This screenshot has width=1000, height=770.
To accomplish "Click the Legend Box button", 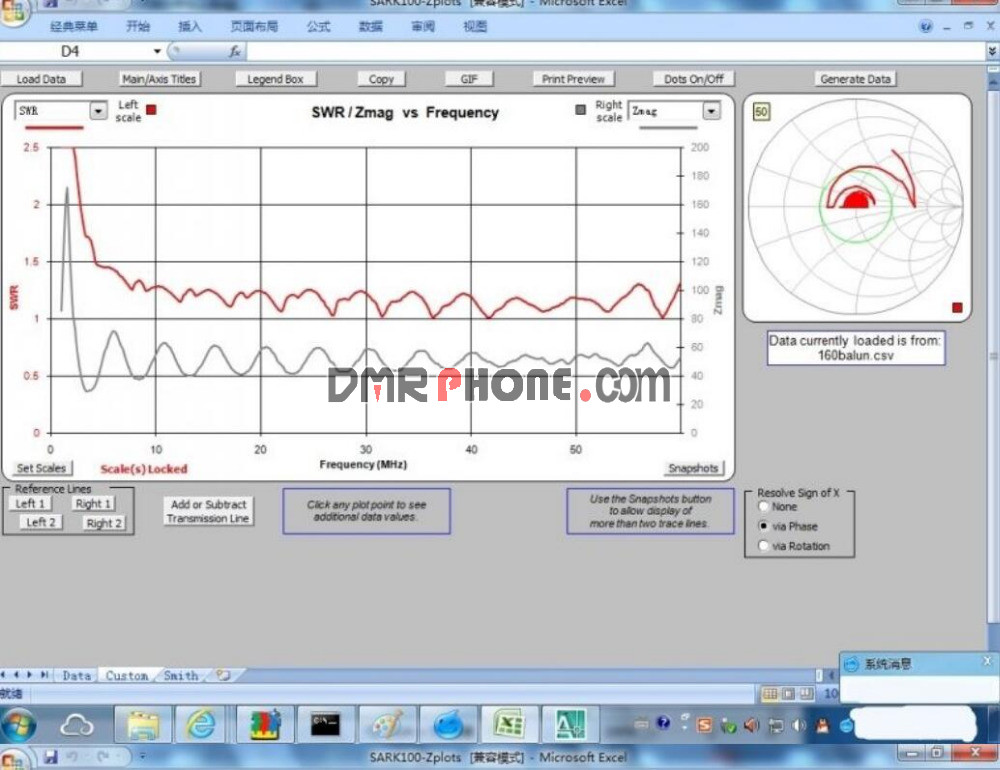I will point(276,79).
